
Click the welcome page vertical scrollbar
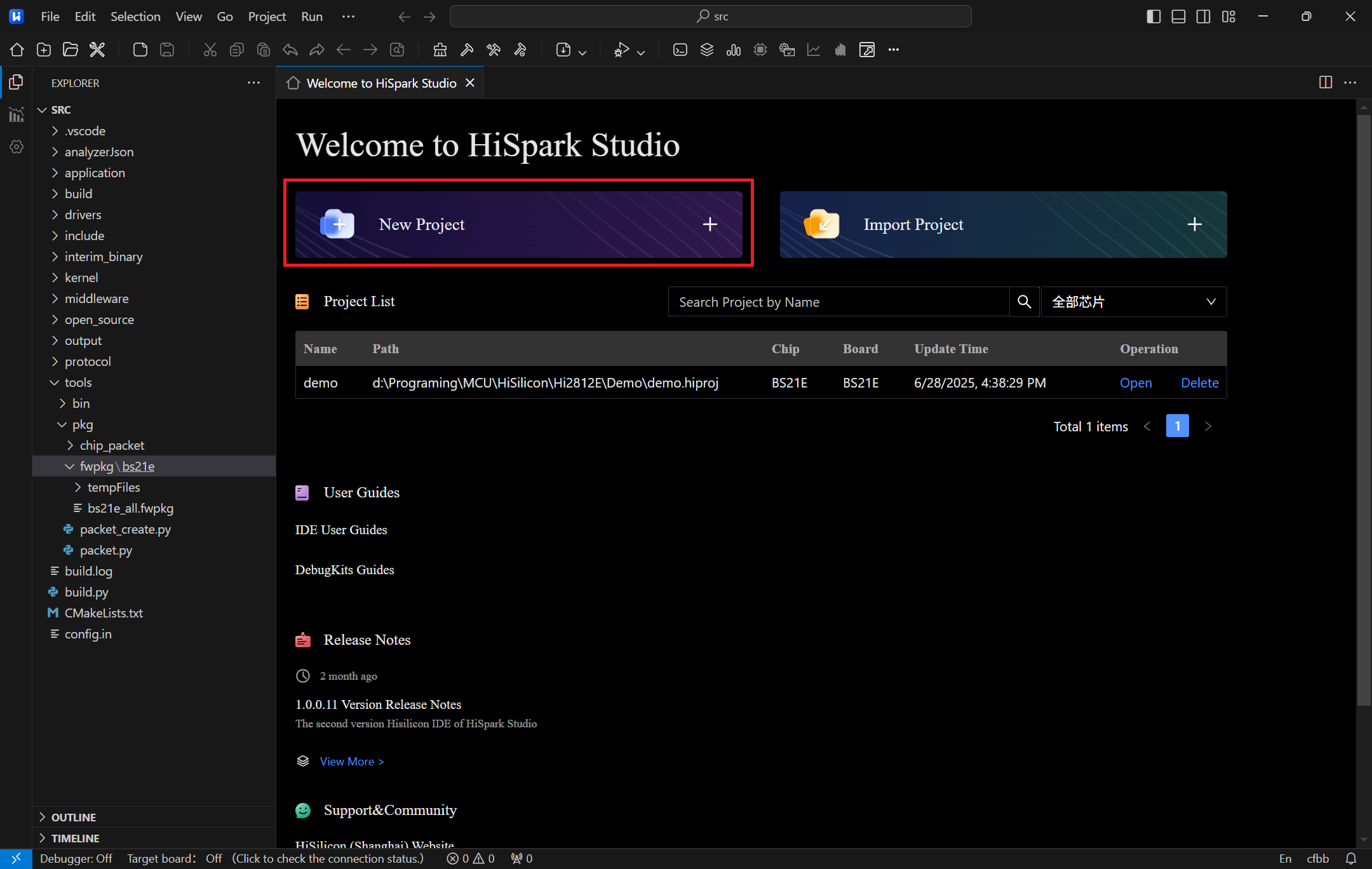point(1363,407)
